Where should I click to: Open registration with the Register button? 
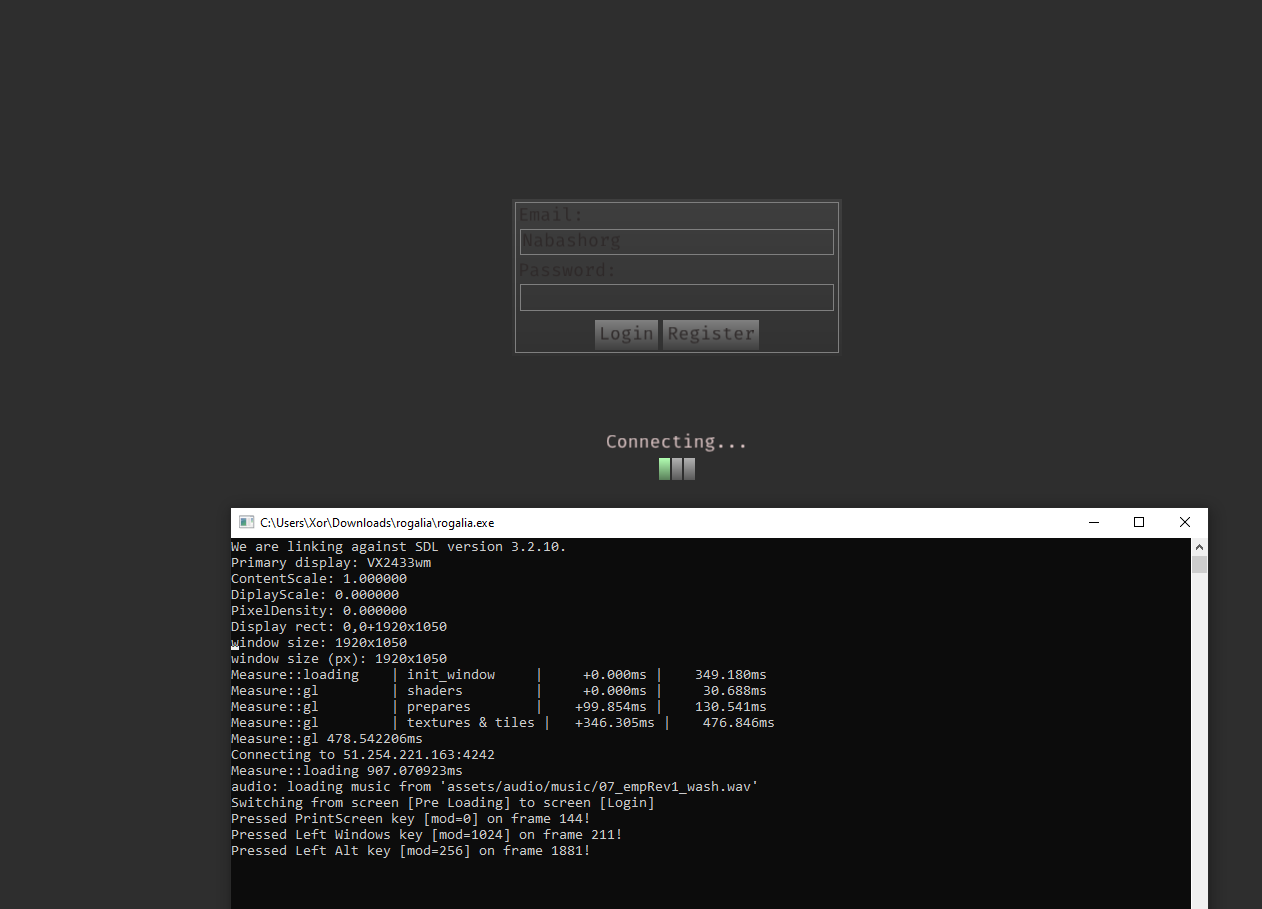click(711, 334)
